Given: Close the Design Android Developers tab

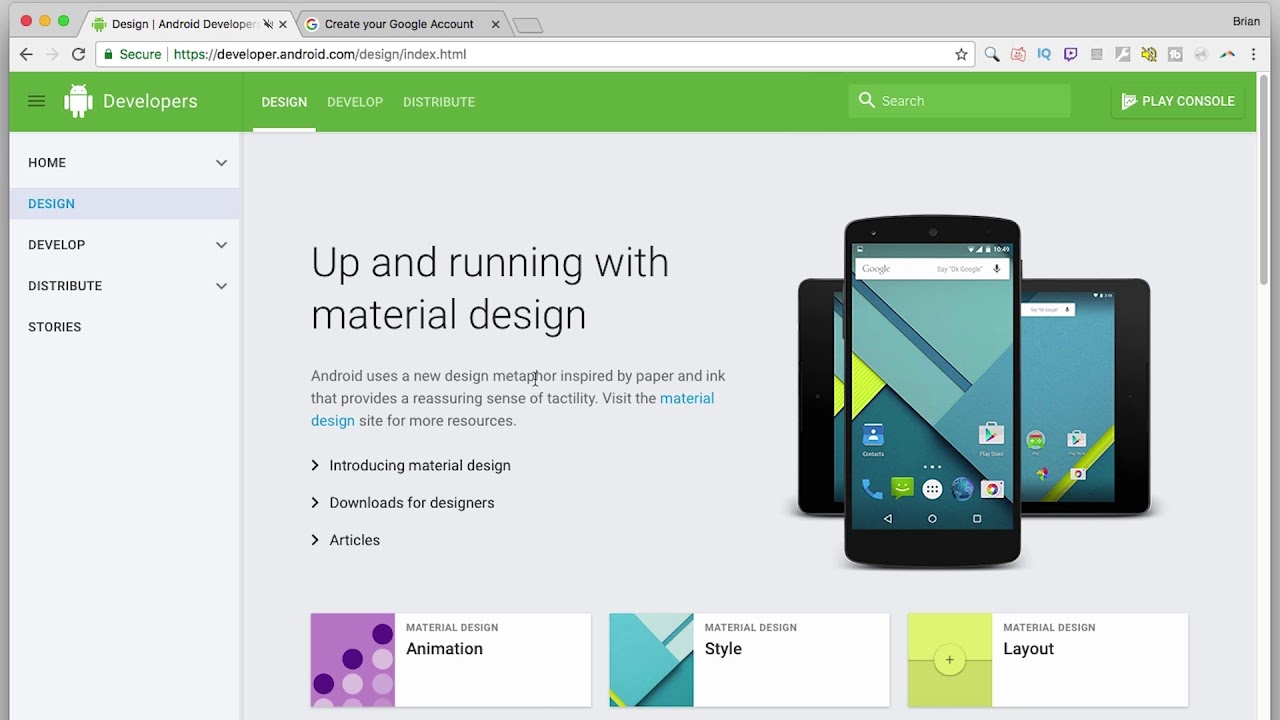Looking at the screenshot, I should (x=284, y=24).
